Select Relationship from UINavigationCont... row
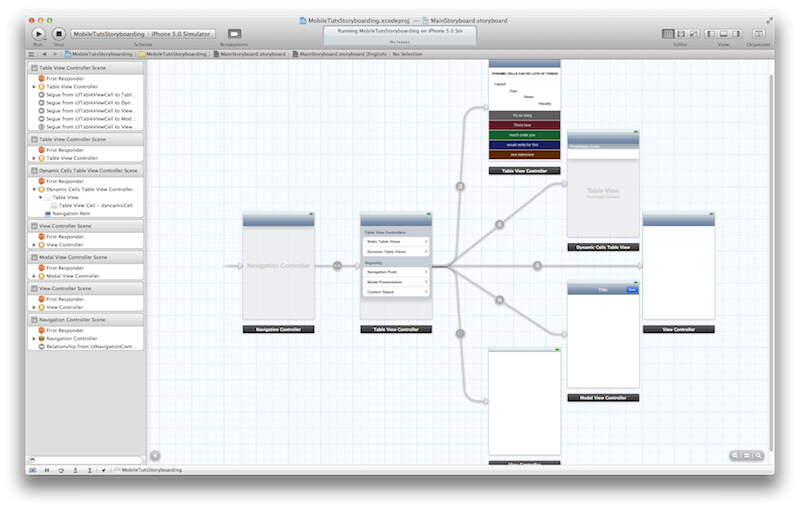Image resolution: width=800 pixels, height=510 pixels. [x=87, y=347]
